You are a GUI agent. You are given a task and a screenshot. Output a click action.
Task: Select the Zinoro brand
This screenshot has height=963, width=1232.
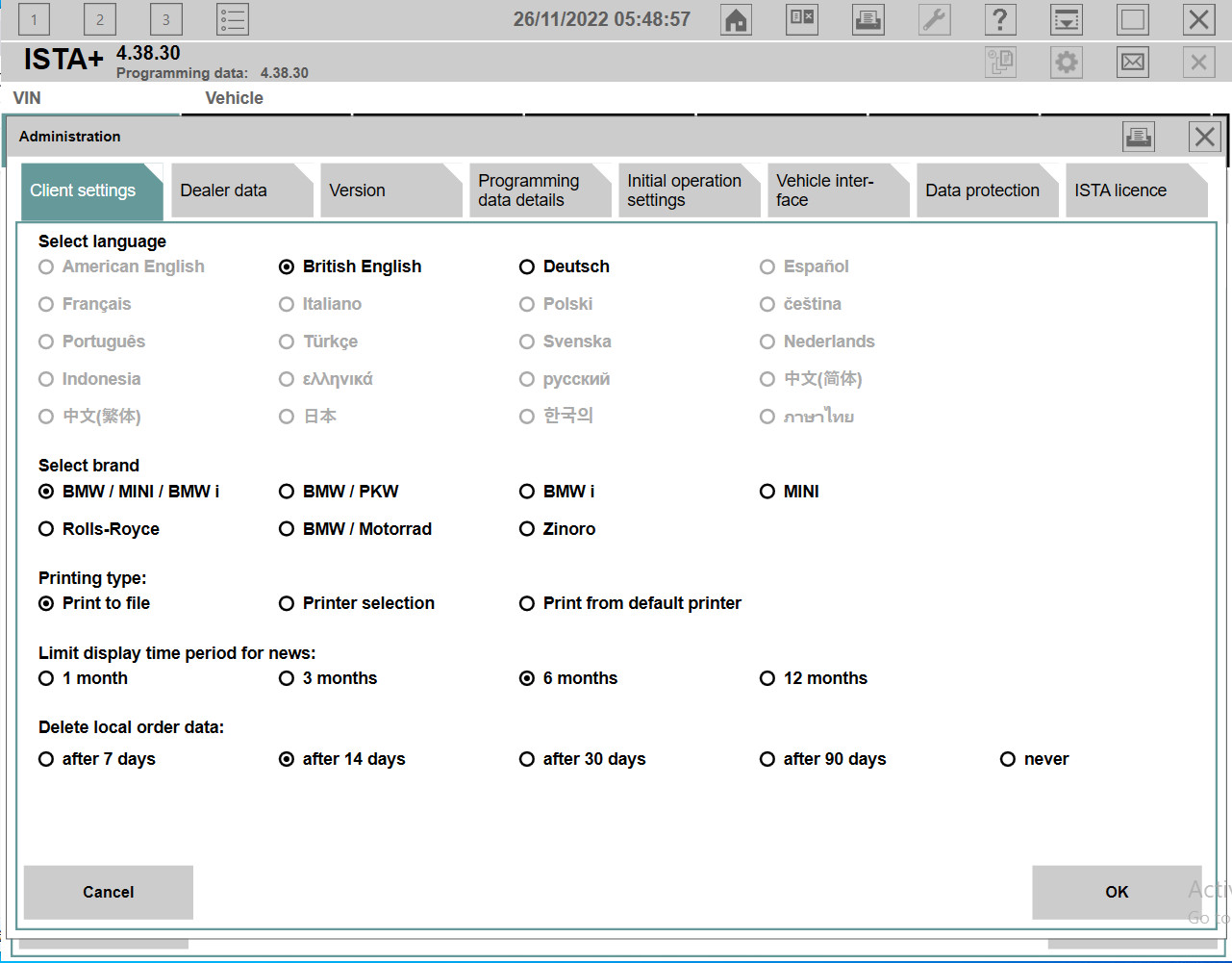[558, 529]
